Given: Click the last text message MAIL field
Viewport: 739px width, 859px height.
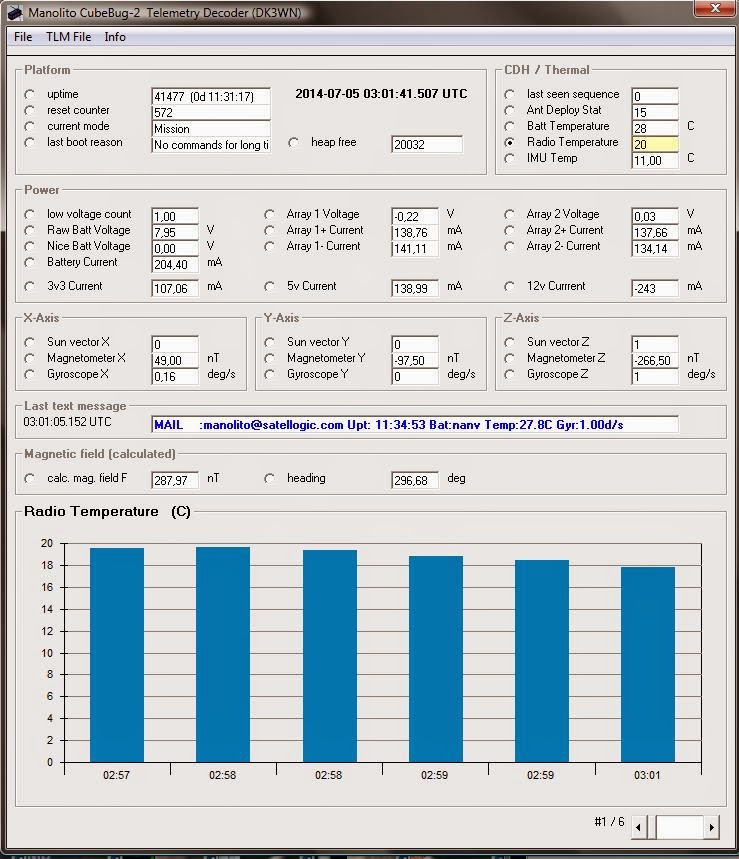Looking at the screenshot, I should point(415,425).
